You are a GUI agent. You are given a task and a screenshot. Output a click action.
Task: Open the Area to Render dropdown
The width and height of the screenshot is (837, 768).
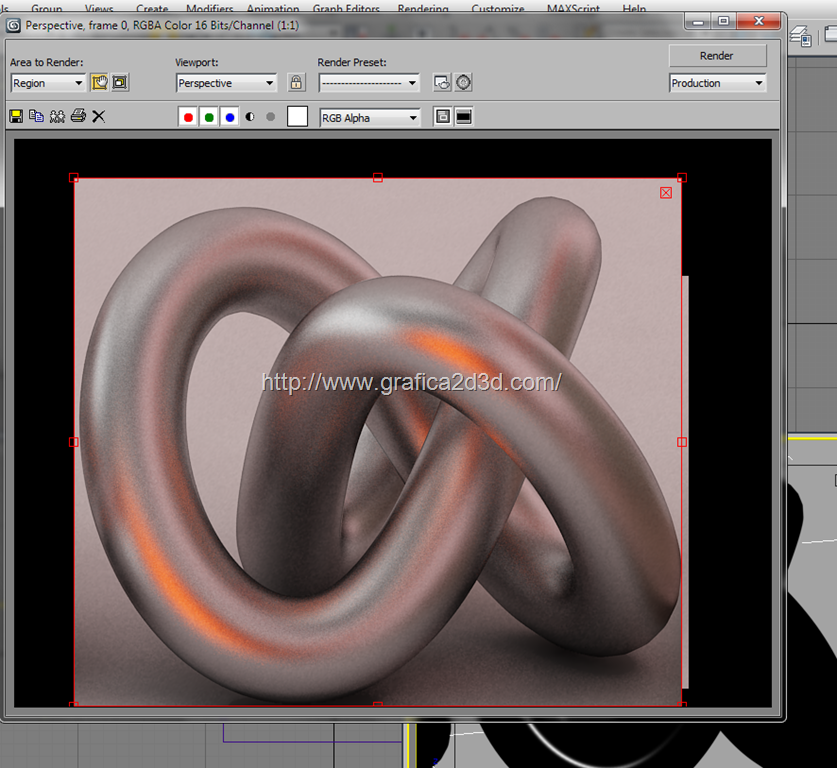(48, 83)
